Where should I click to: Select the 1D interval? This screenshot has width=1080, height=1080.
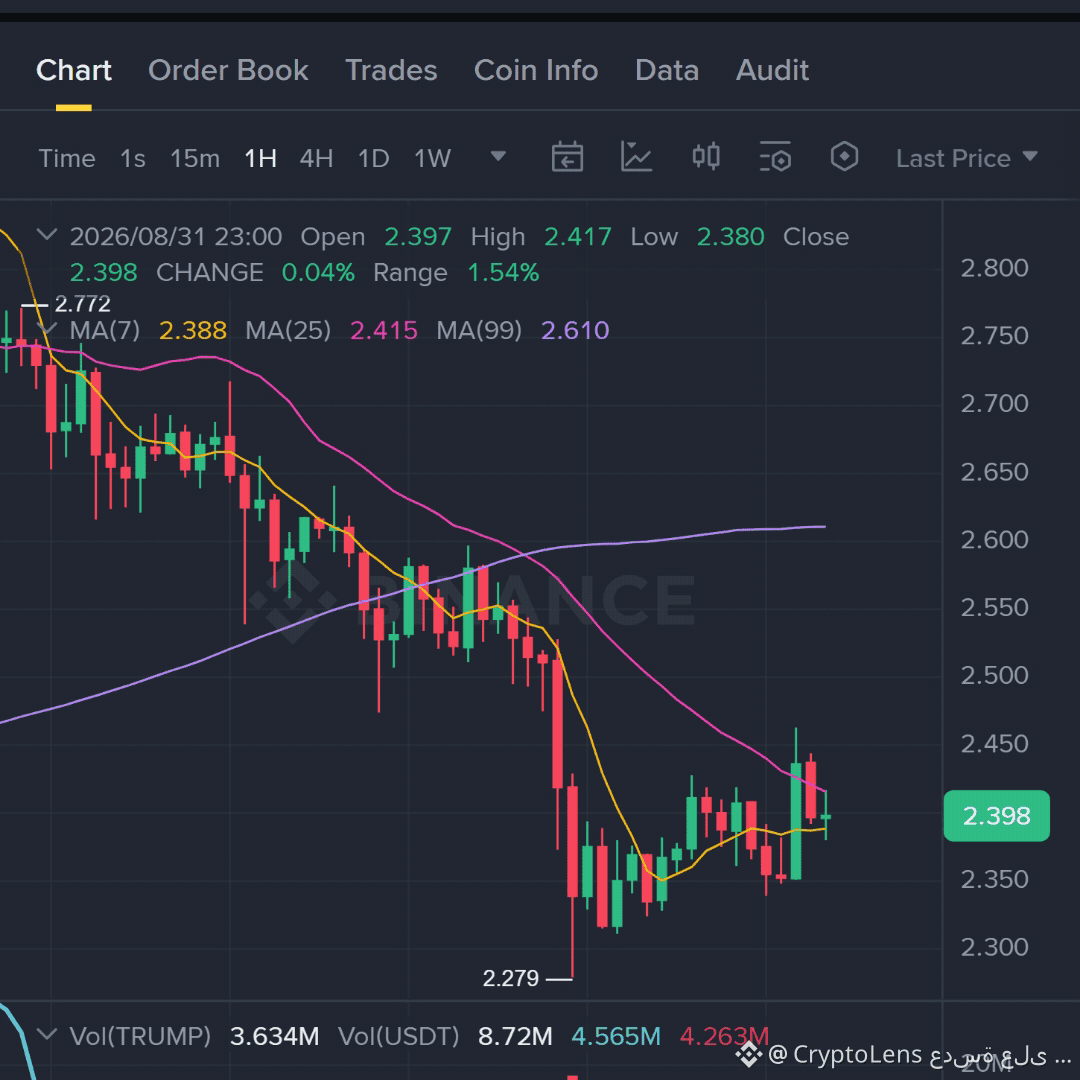point(373,158)
